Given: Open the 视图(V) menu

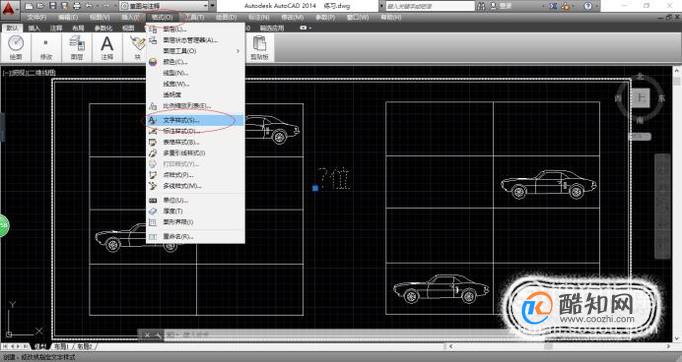Looking at the screenshot, I should [x=100, y=17].
